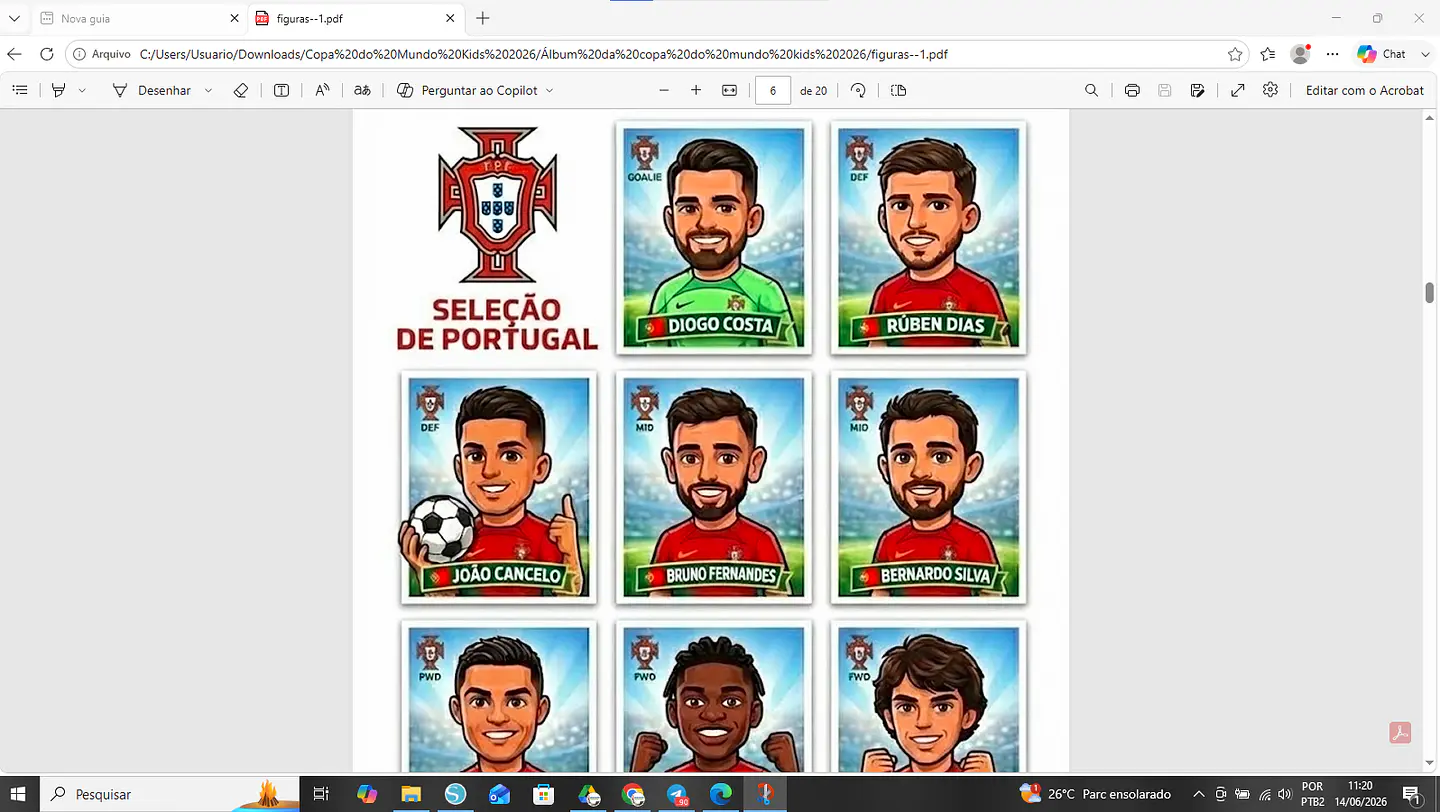Screen dimensions: 1440x812
Task: Open the Edge settings and more menu
Action: [1332, 54]
